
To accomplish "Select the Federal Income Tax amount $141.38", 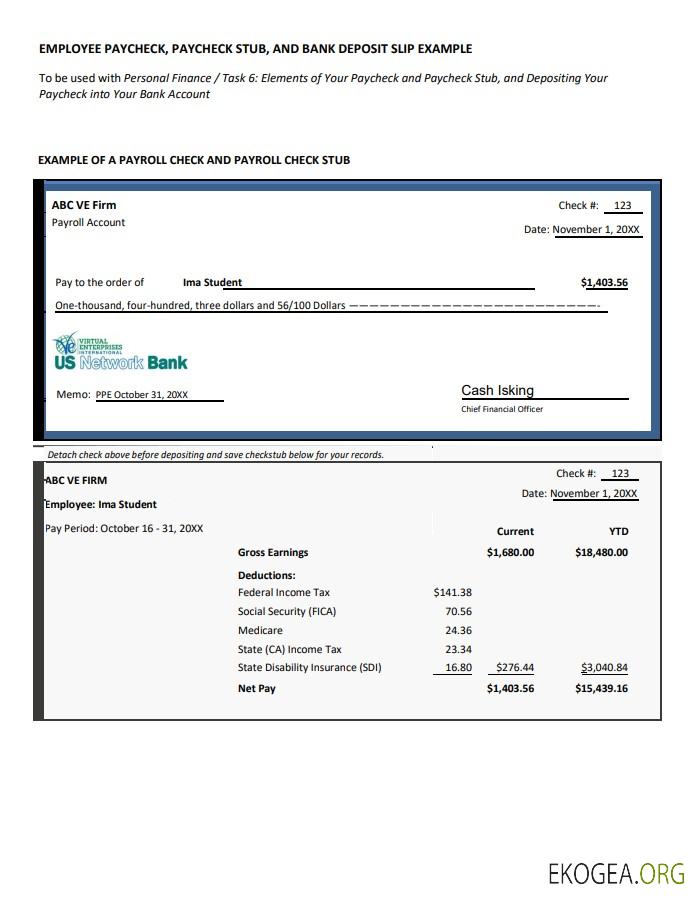I will pyautogui.click(x=452, y=593).
